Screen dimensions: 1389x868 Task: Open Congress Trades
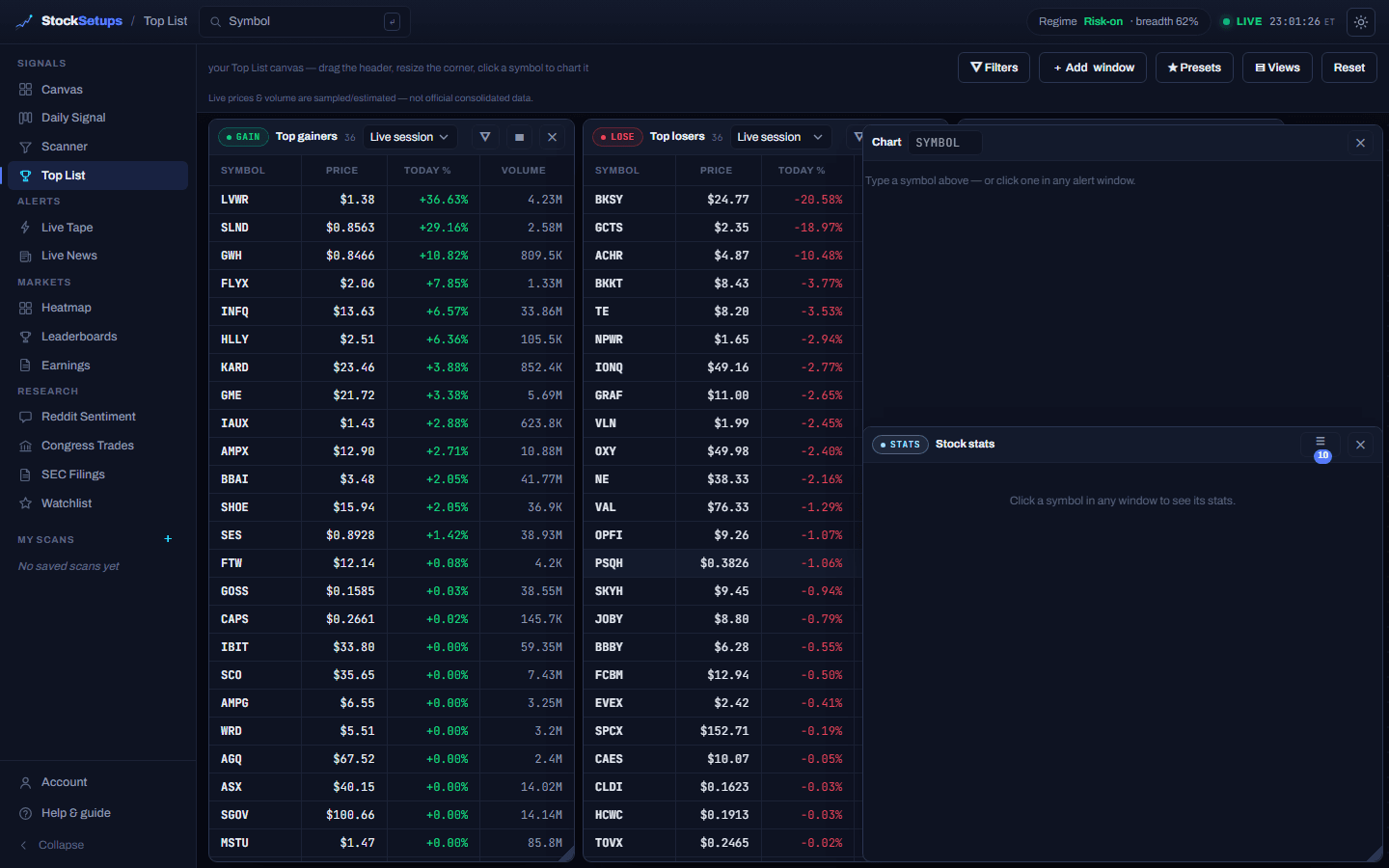point(97,446)
